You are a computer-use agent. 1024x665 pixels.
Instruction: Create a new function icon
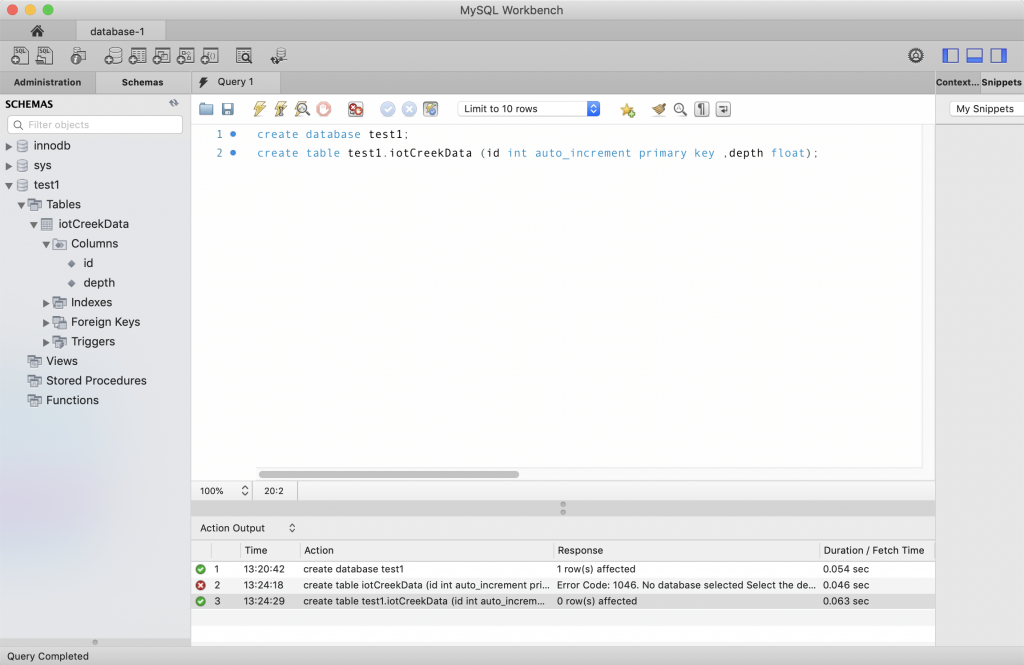210,56
